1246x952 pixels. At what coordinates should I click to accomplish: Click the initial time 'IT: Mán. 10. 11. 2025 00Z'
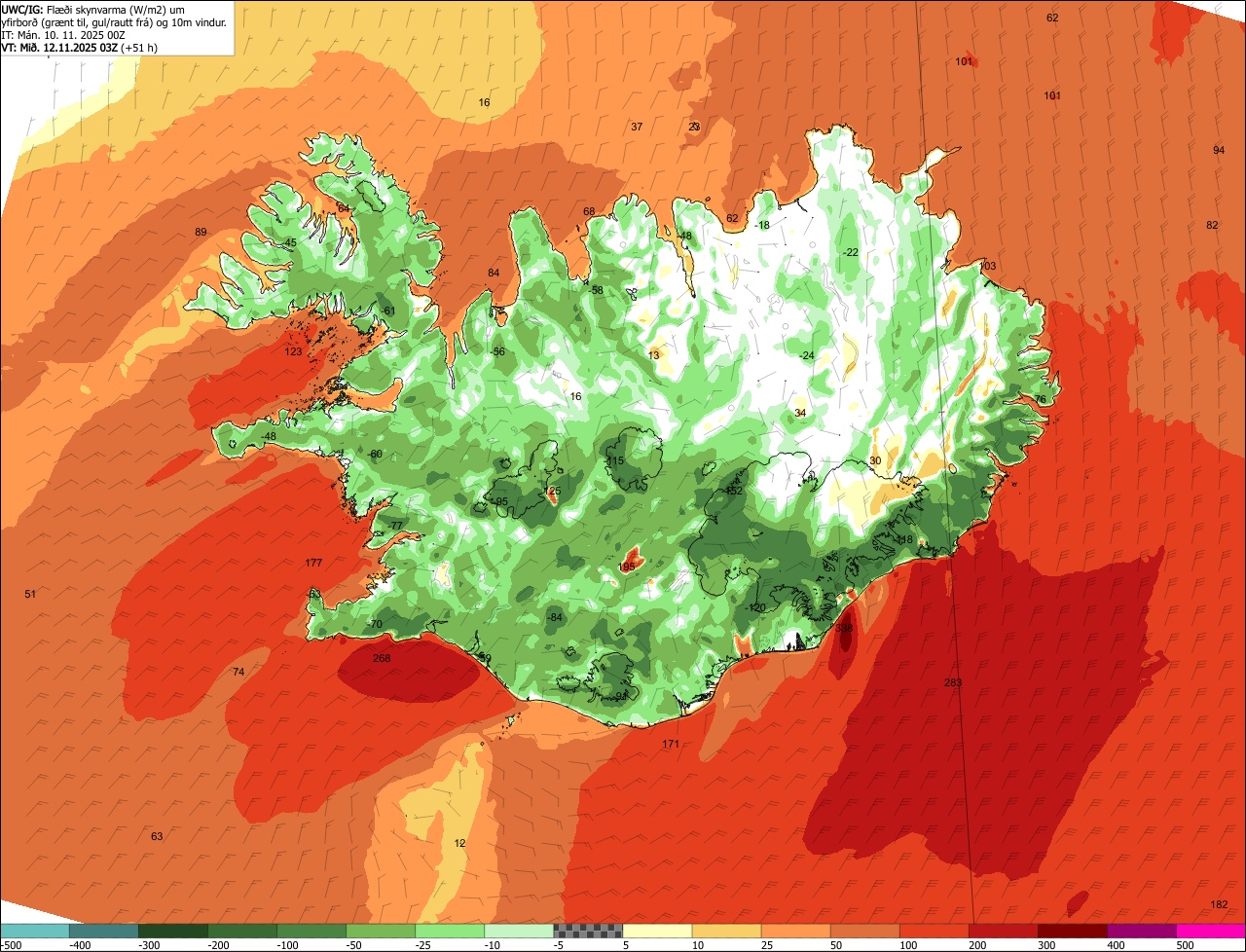coord(63,34)
